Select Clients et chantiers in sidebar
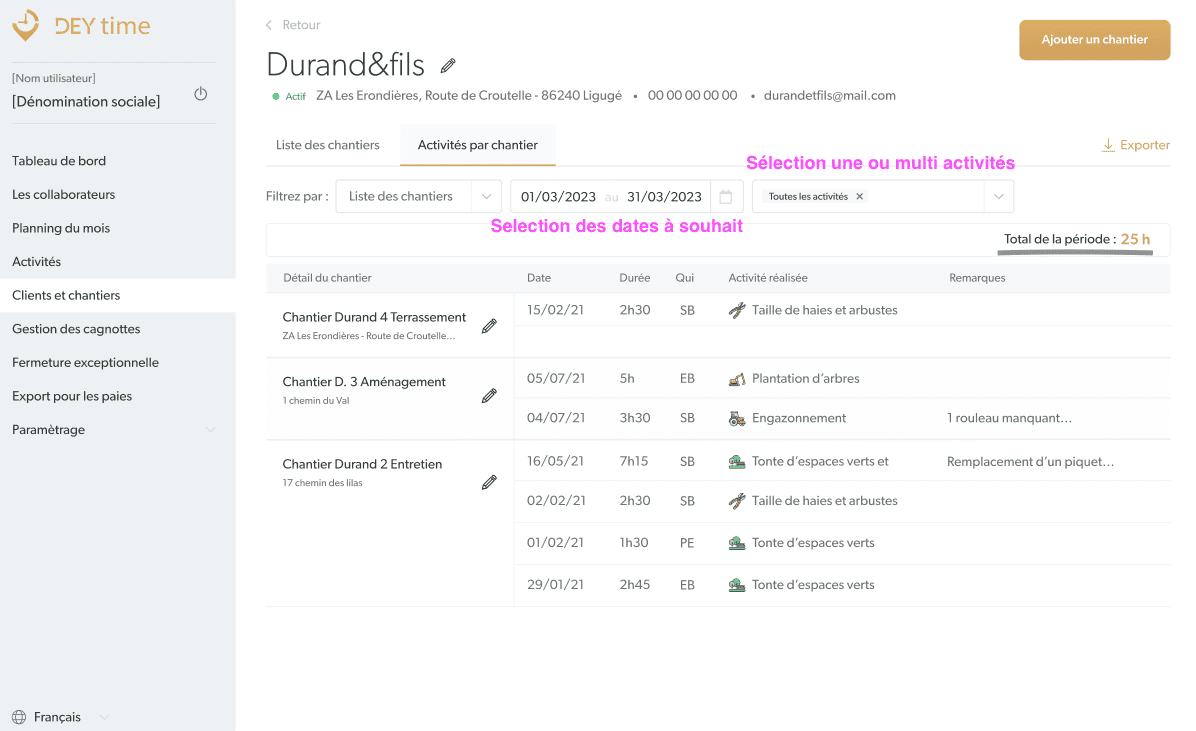Viewport: 1196px width, 731px height. click(x=118, y=295)
